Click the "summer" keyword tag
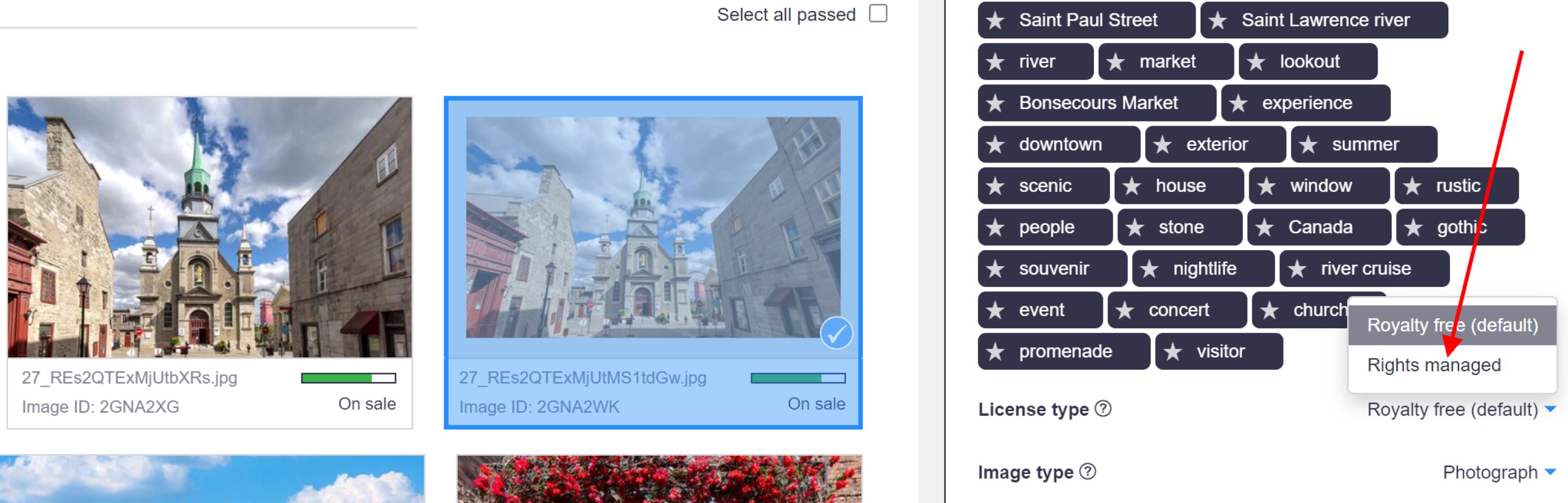The image size is (1568, 503). pyautogui.click(x=1365, y=144)
